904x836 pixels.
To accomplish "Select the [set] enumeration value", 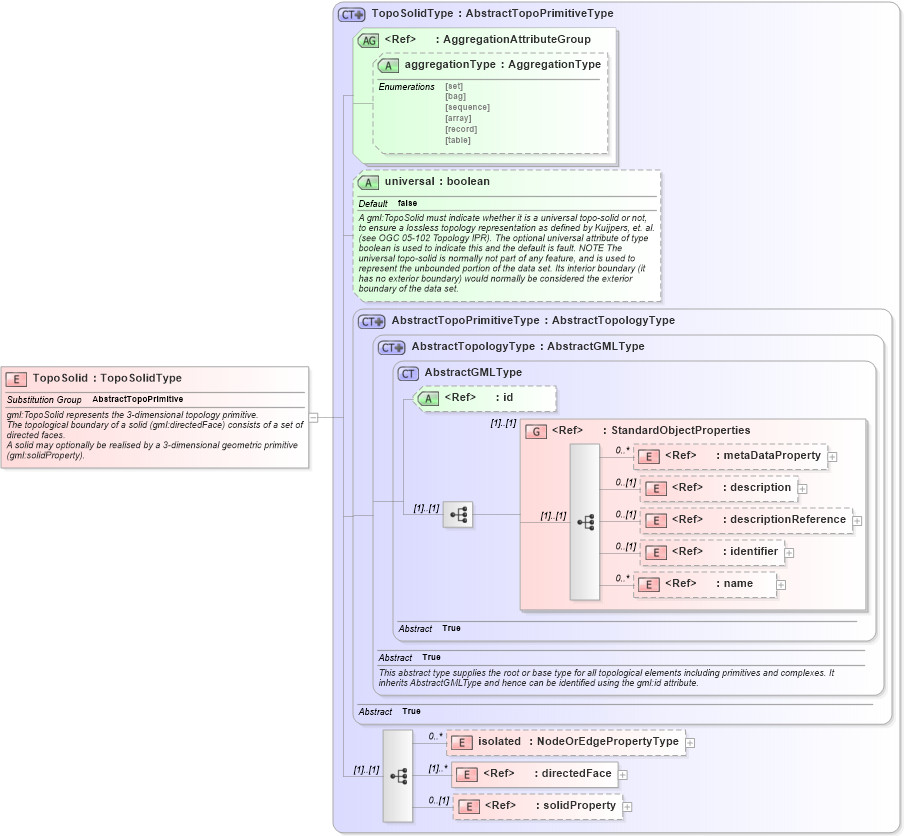I will click(x=454, y=86).
